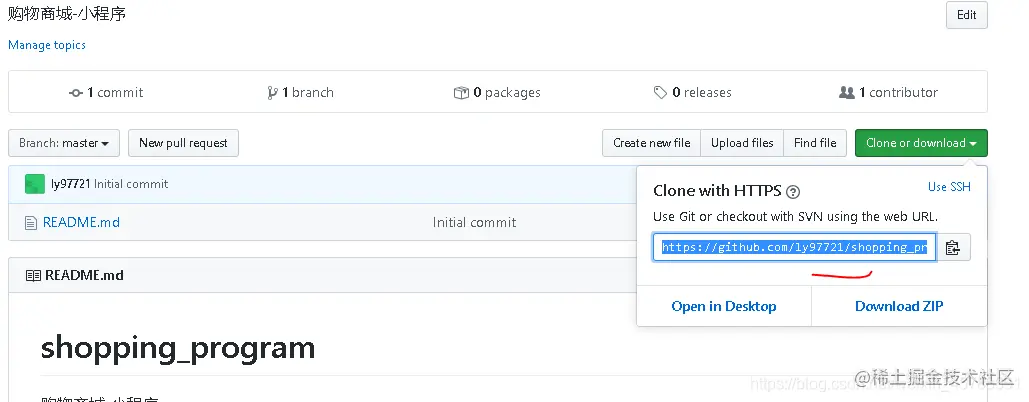Click the shopping_program README heading

click(178, 348)
